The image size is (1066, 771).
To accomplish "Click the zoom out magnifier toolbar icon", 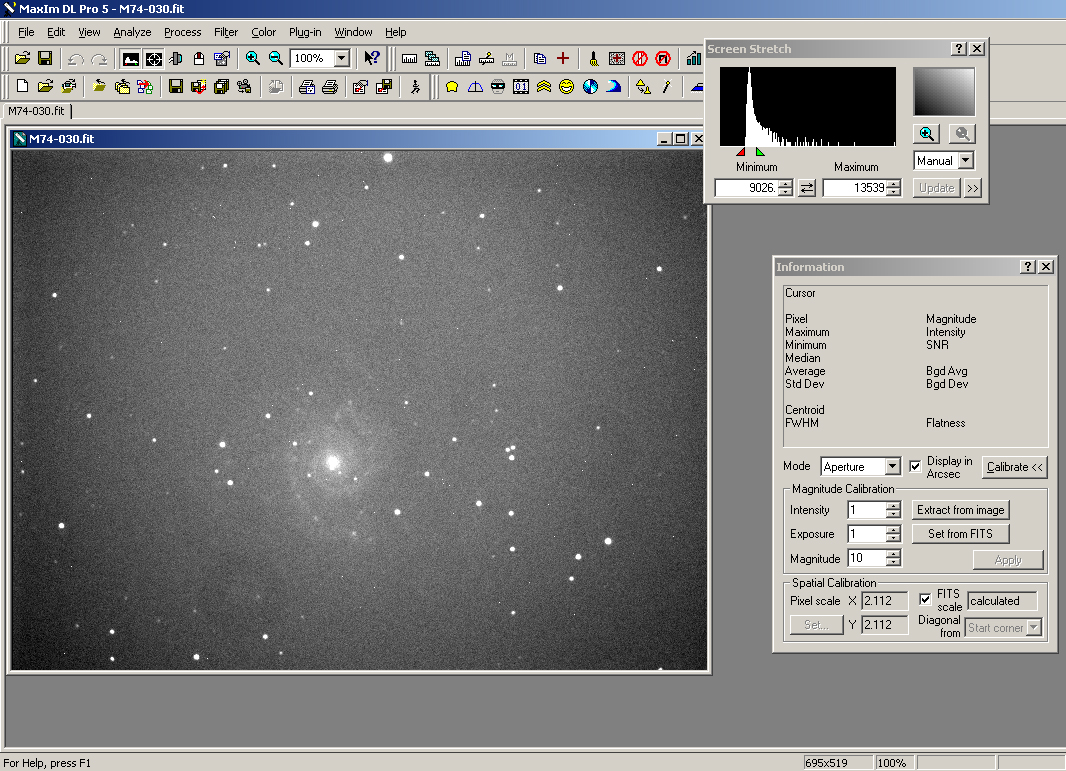I will click(276, 59).
